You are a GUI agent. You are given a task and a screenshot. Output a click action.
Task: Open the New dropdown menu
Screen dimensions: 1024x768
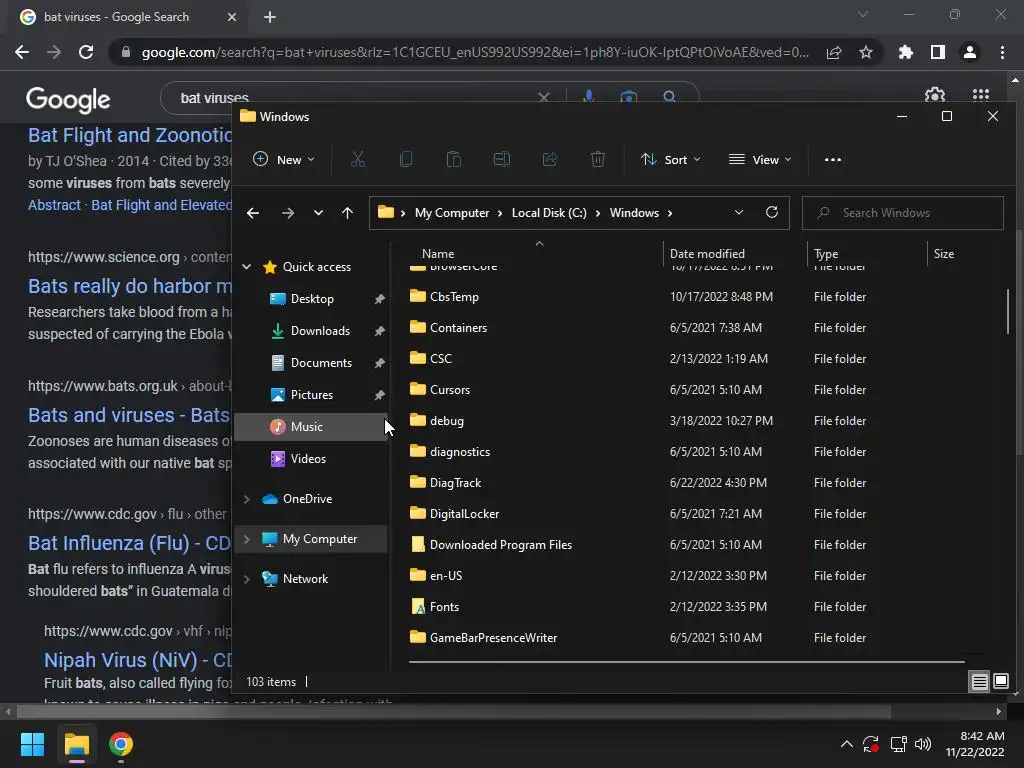pos(283,159)
